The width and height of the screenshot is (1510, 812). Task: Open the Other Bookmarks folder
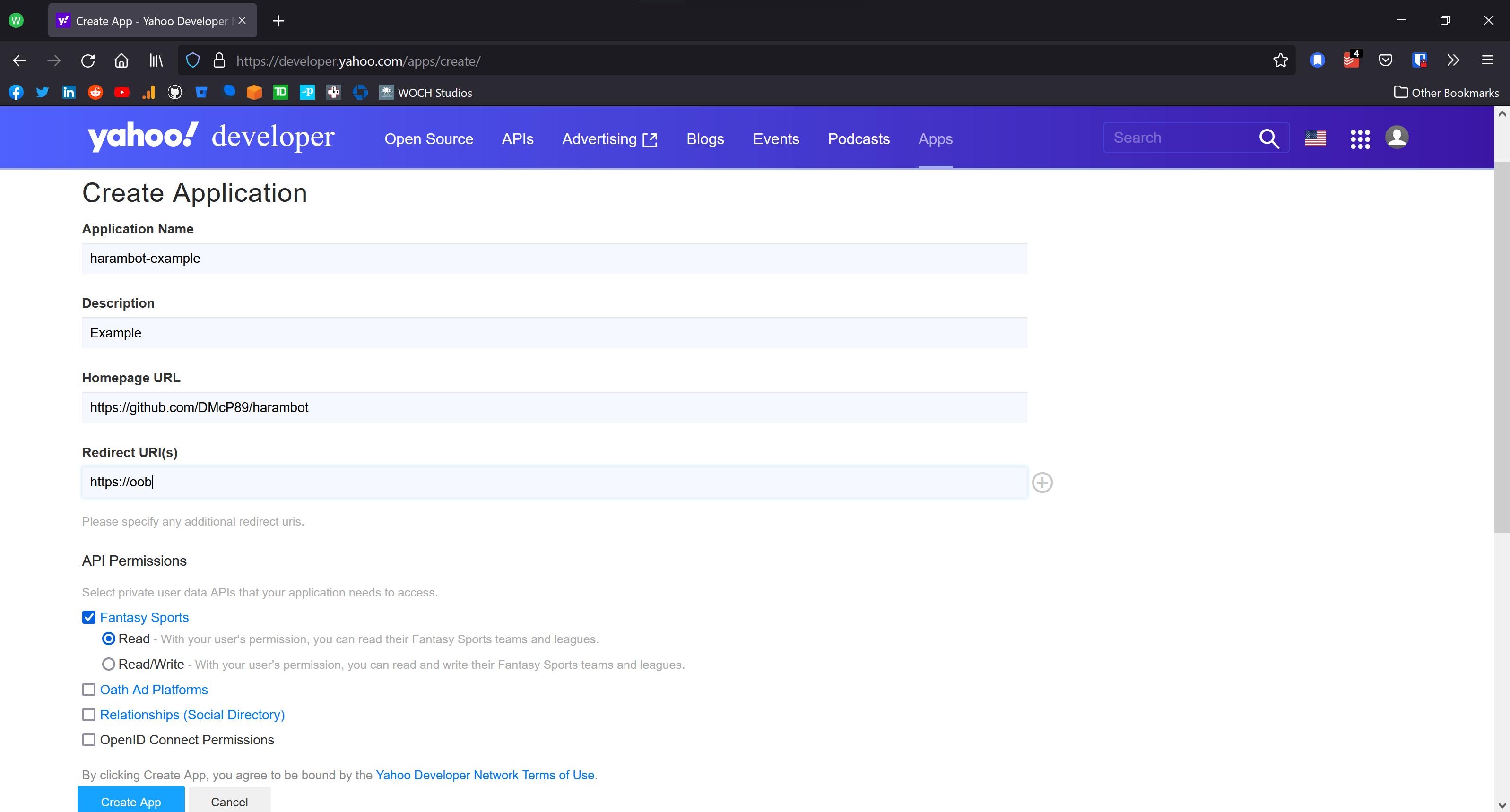click(x=1446, y=93)
